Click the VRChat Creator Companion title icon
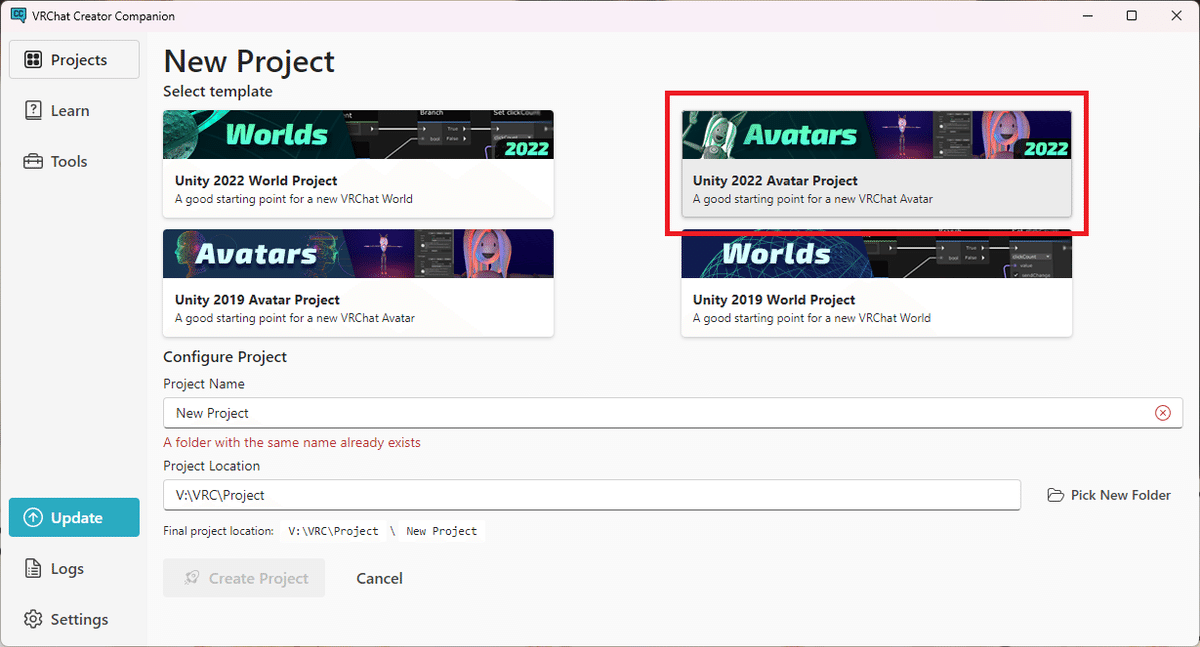Viewport: 1200px width, 647px height. (17, 15)
